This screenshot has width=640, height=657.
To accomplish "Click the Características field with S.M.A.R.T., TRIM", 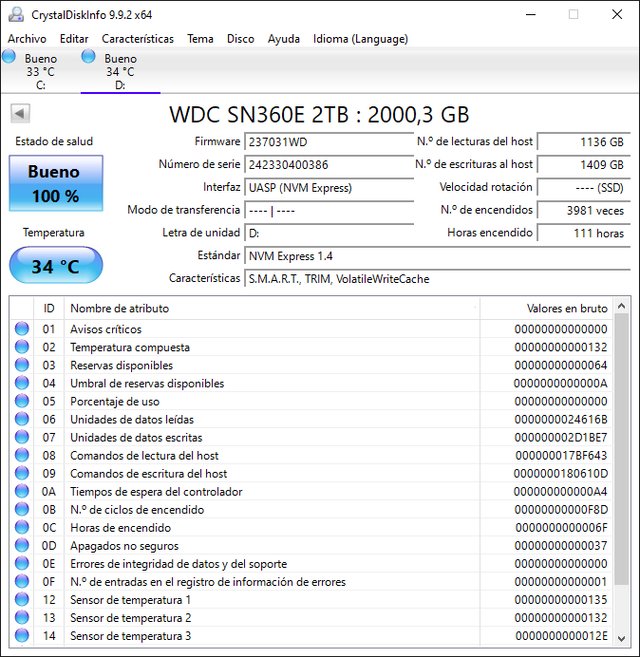I will (437, 279).
